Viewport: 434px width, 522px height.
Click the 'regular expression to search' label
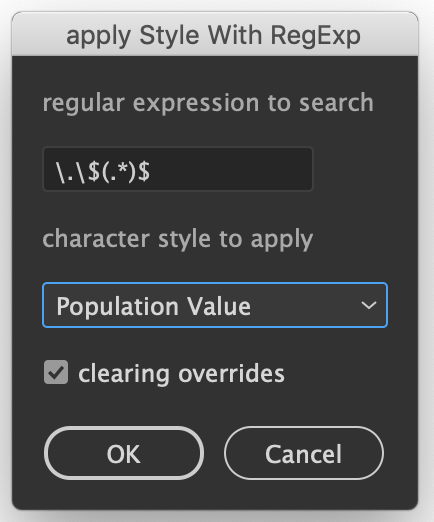coord(208,103)
